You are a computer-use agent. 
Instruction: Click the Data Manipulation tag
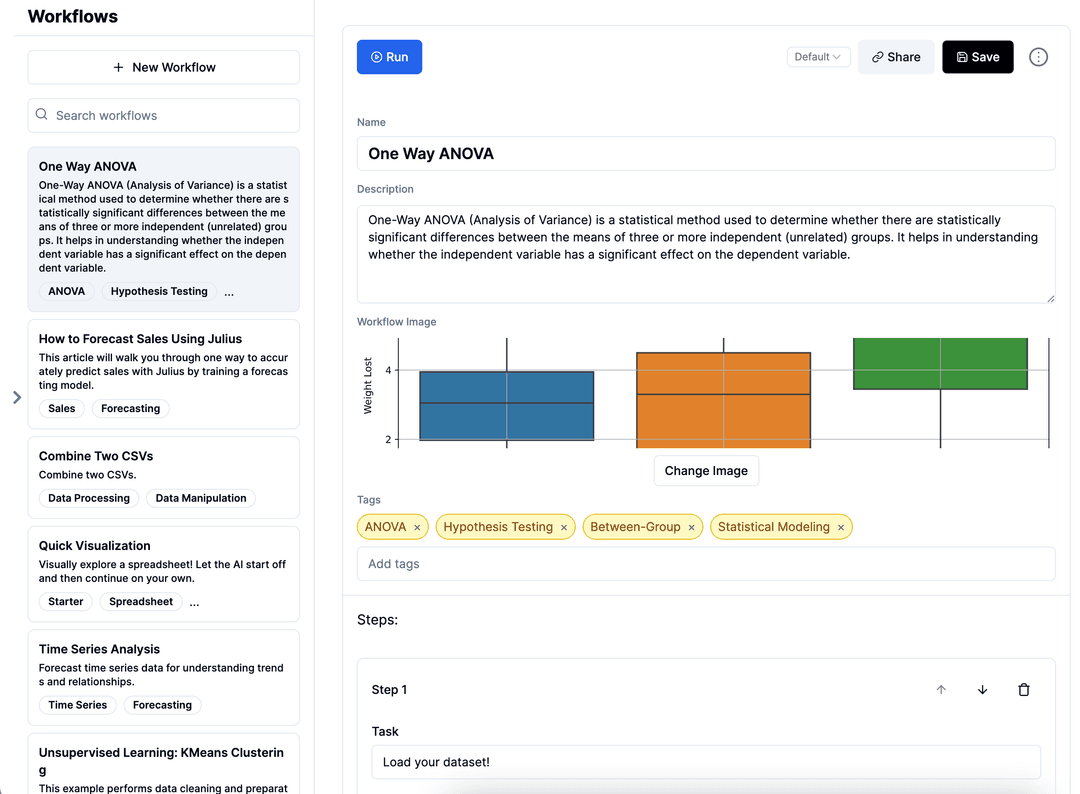201,498
